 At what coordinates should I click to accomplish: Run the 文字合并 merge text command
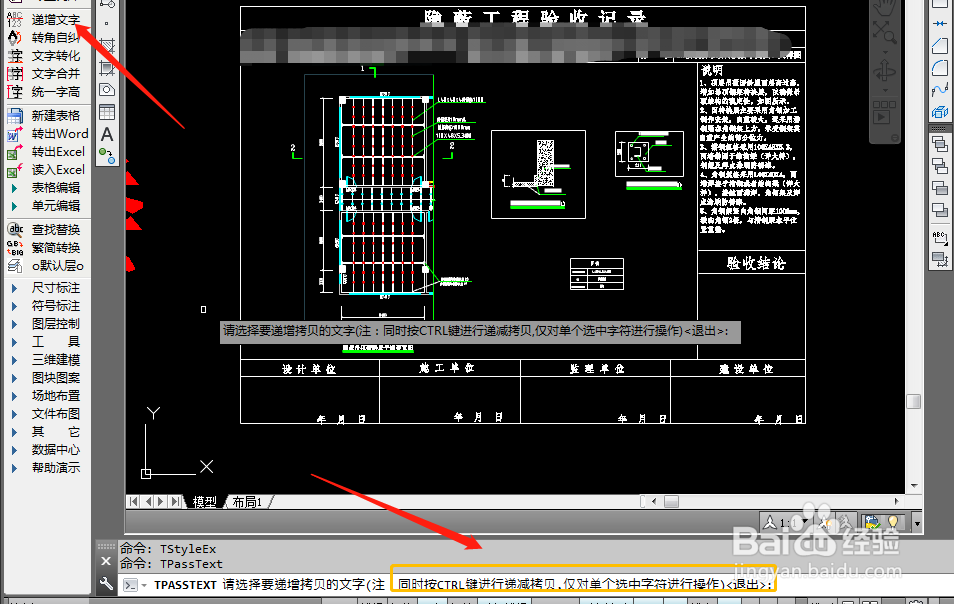(x=44, y=74)
